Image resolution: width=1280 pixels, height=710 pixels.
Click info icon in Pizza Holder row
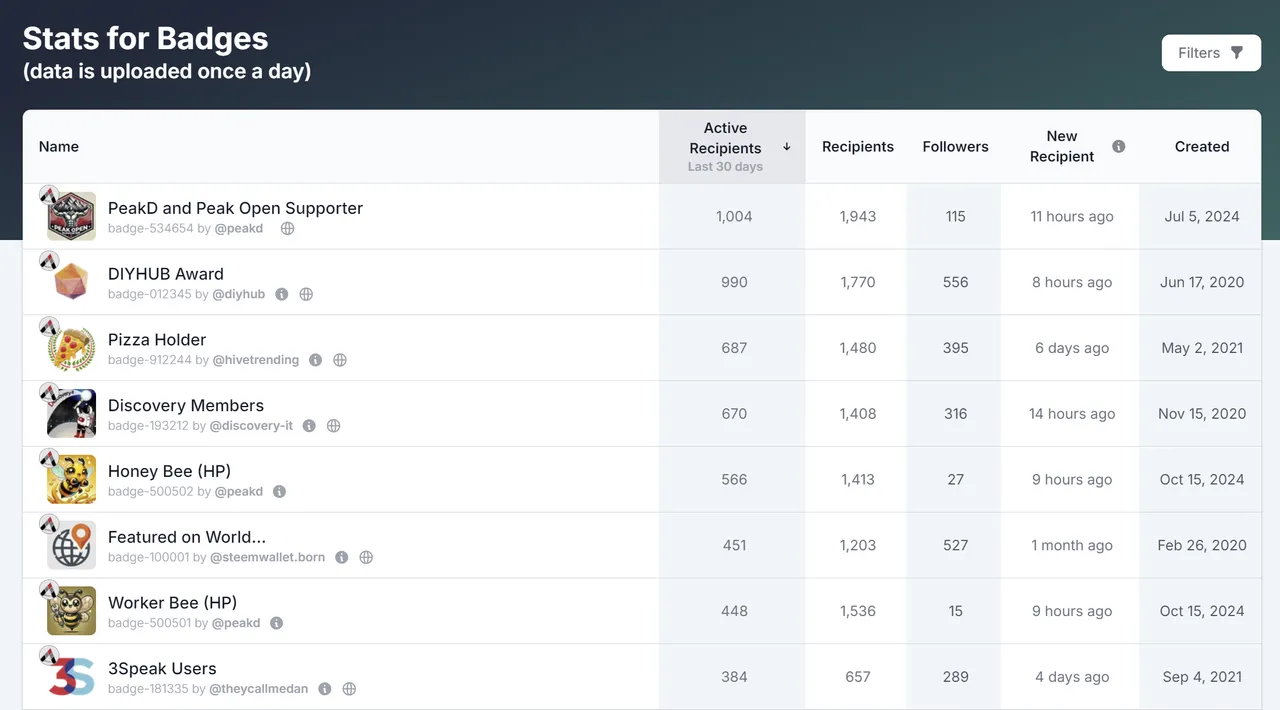[x=316, y=360]
